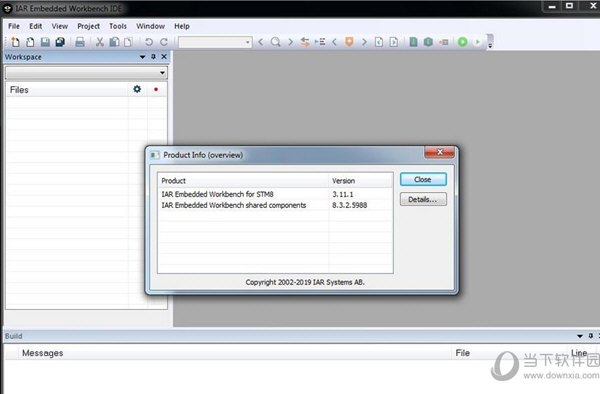Toggle the orange Bookmark icon

[349, 41]
